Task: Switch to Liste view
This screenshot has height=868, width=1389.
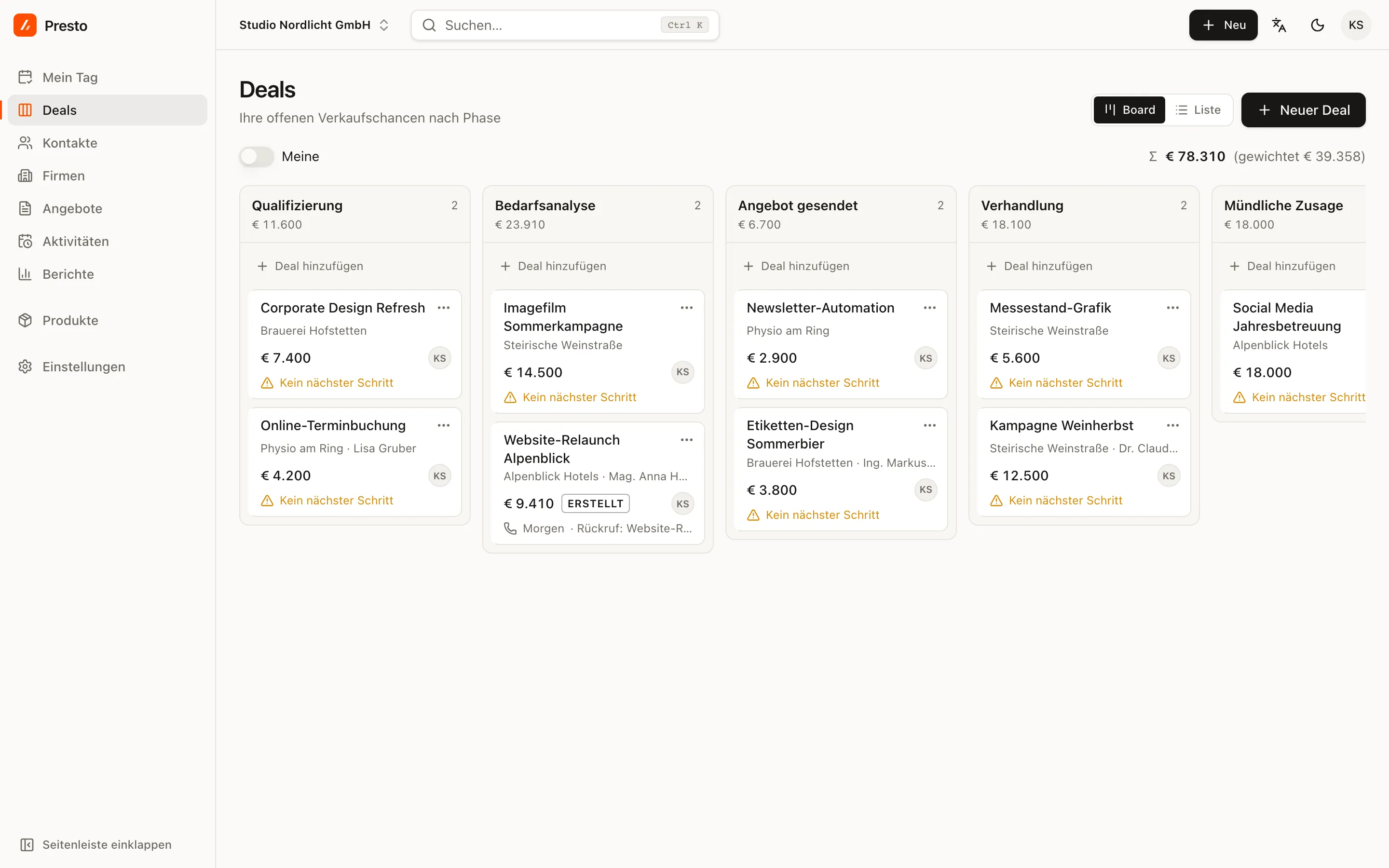Action: (x=1198, y=109)
